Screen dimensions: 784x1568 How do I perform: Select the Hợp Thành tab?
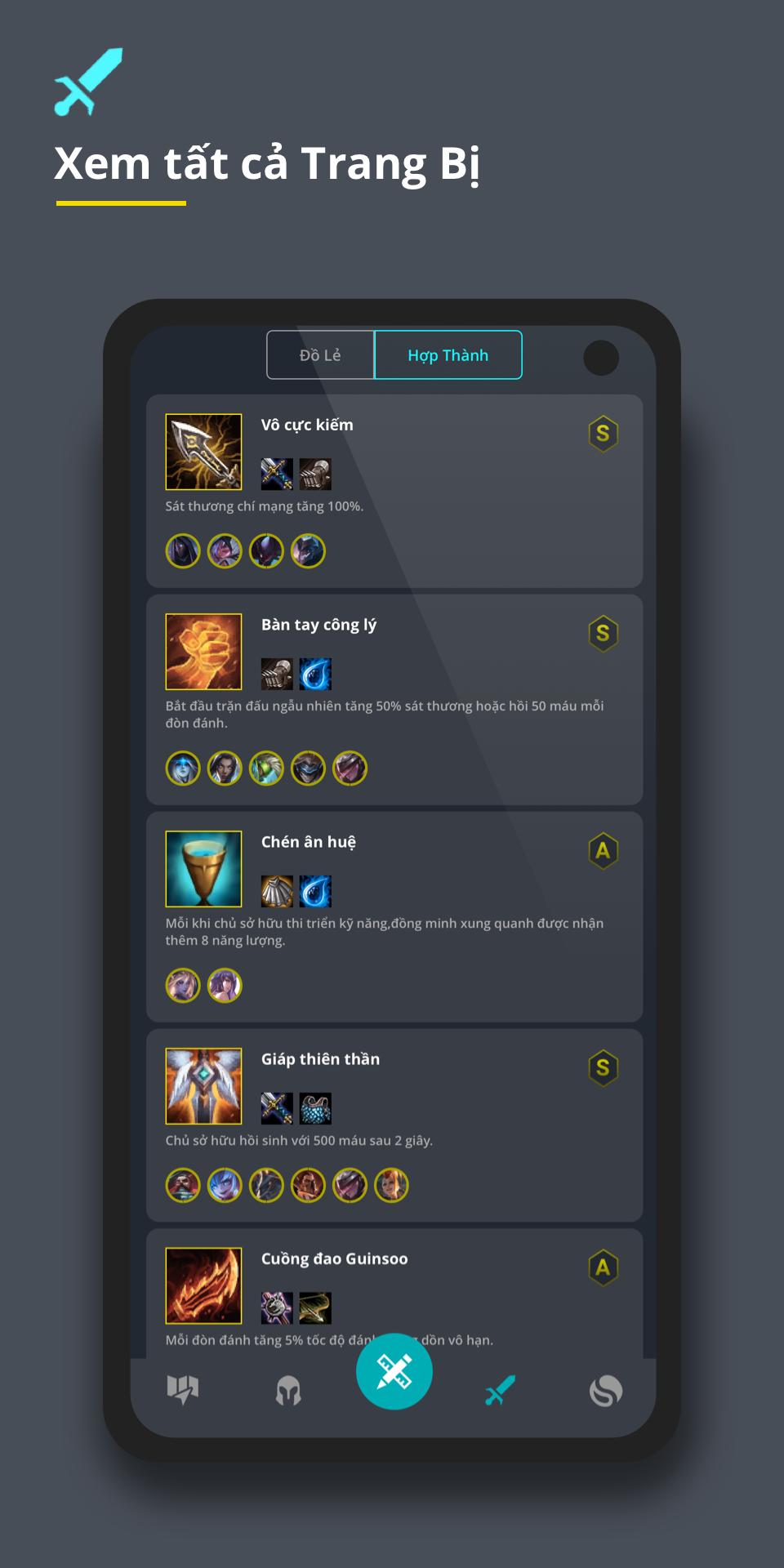(x=448, y=355)
